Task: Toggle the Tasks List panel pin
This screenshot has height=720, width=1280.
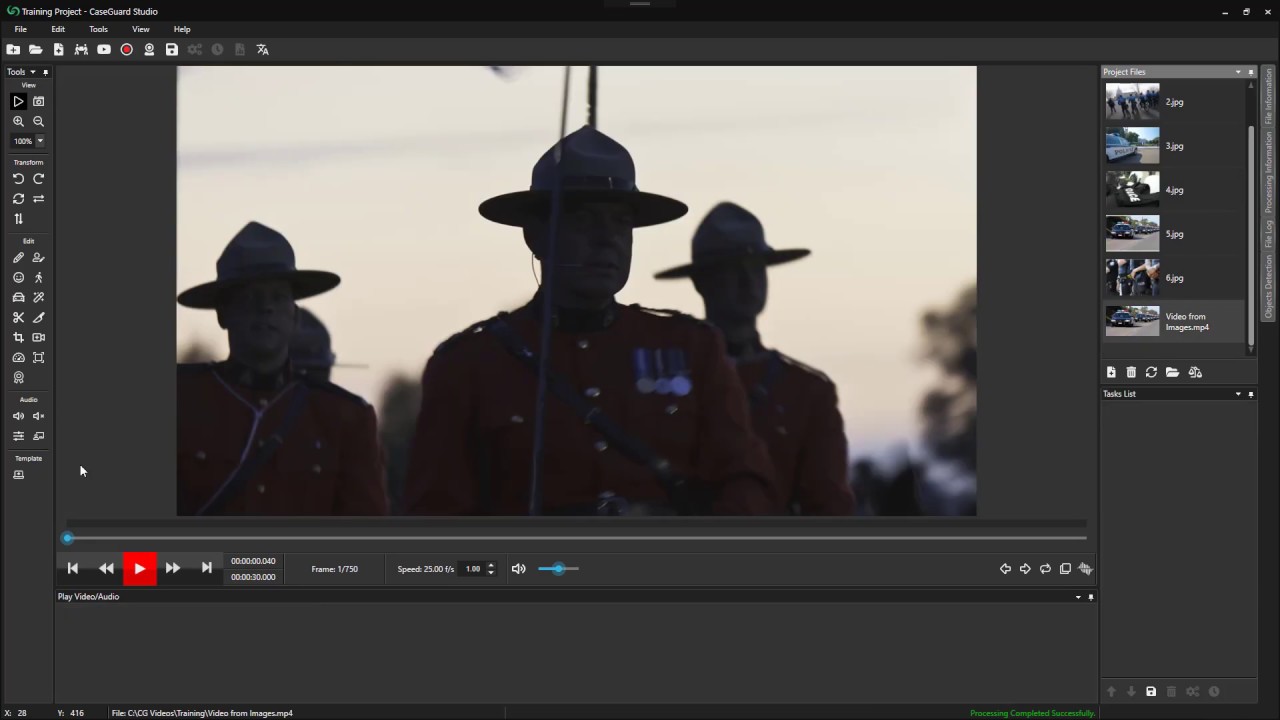Action: pyautogui.click(x=1251, y=394)
